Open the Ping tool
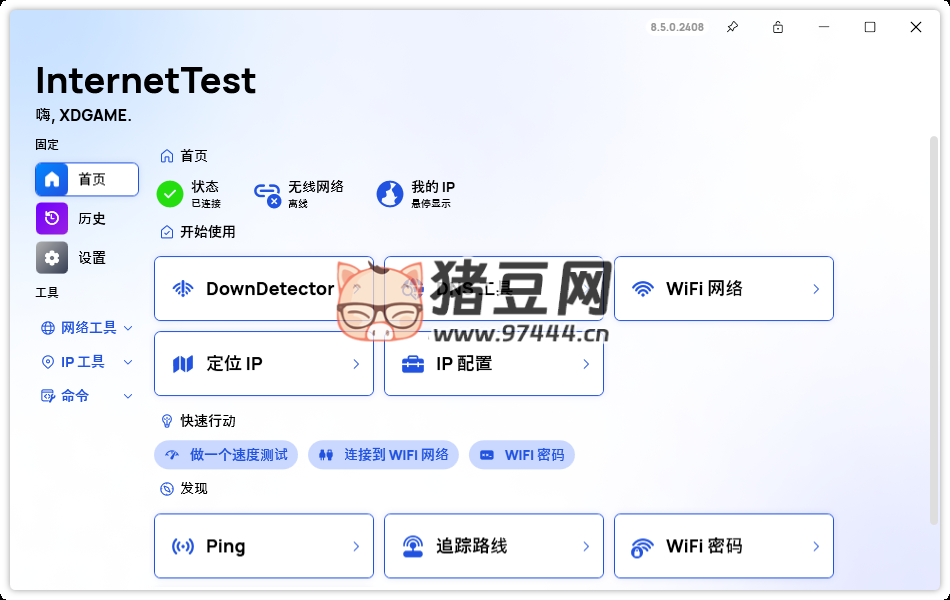Image resolution: width=950 pixels, height=600 pixels. click(x=263, y=546)
